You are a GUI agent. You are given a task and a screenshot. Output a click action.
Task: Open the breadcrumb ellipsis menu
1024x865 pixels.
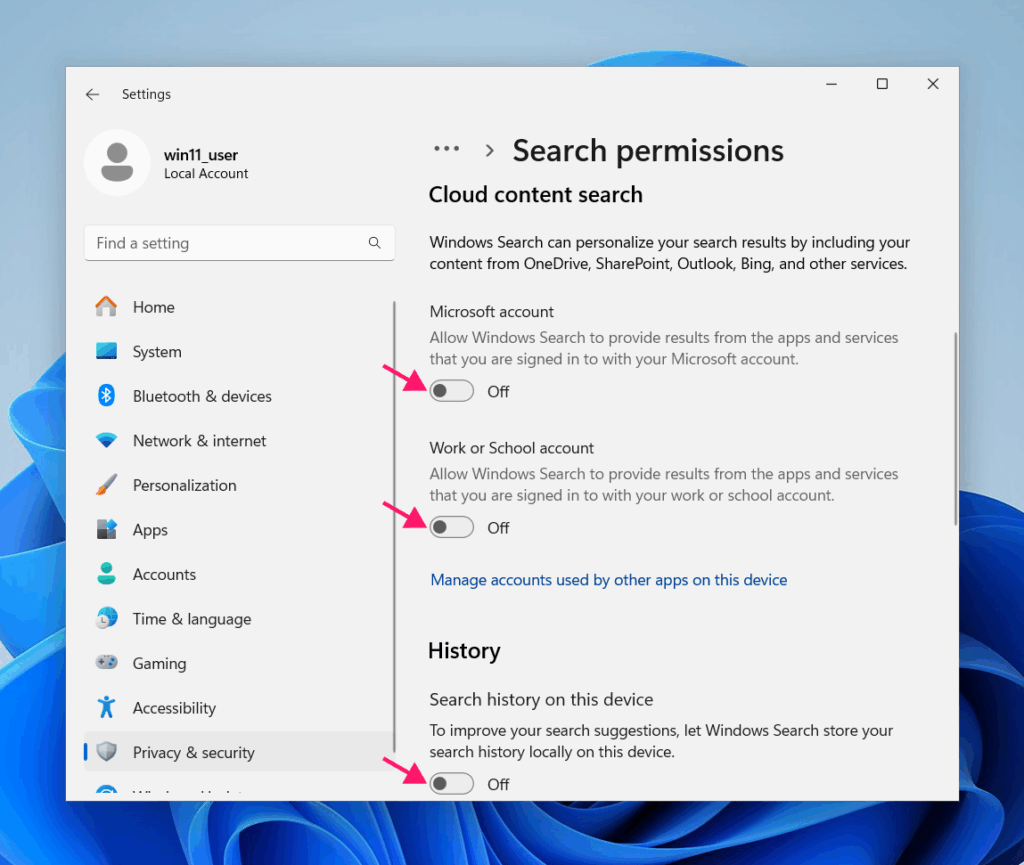pos(447,149)
